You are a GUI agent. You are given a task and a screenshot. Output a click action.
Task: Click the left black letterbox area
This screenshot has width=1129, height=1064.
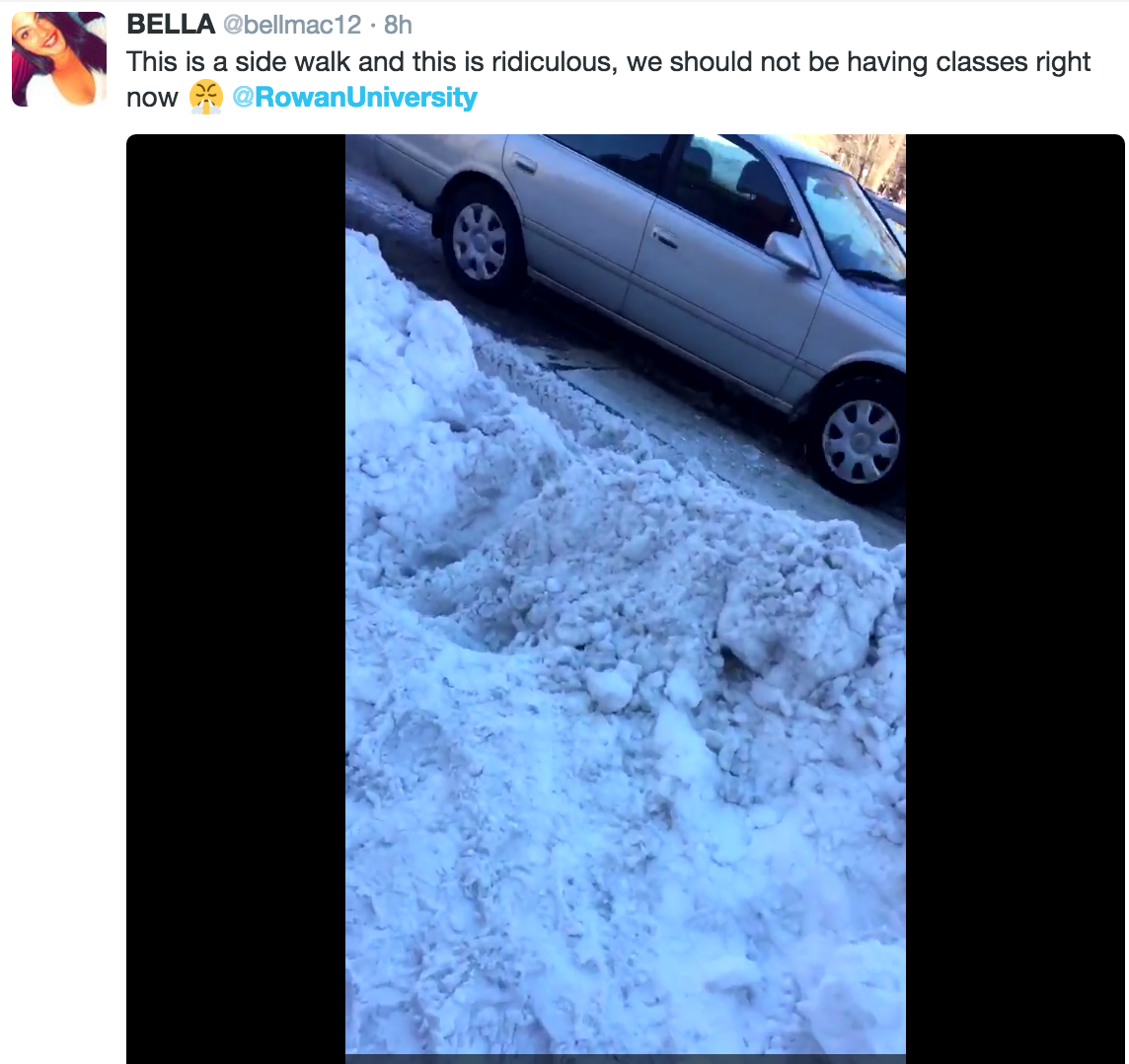point(236,597)
